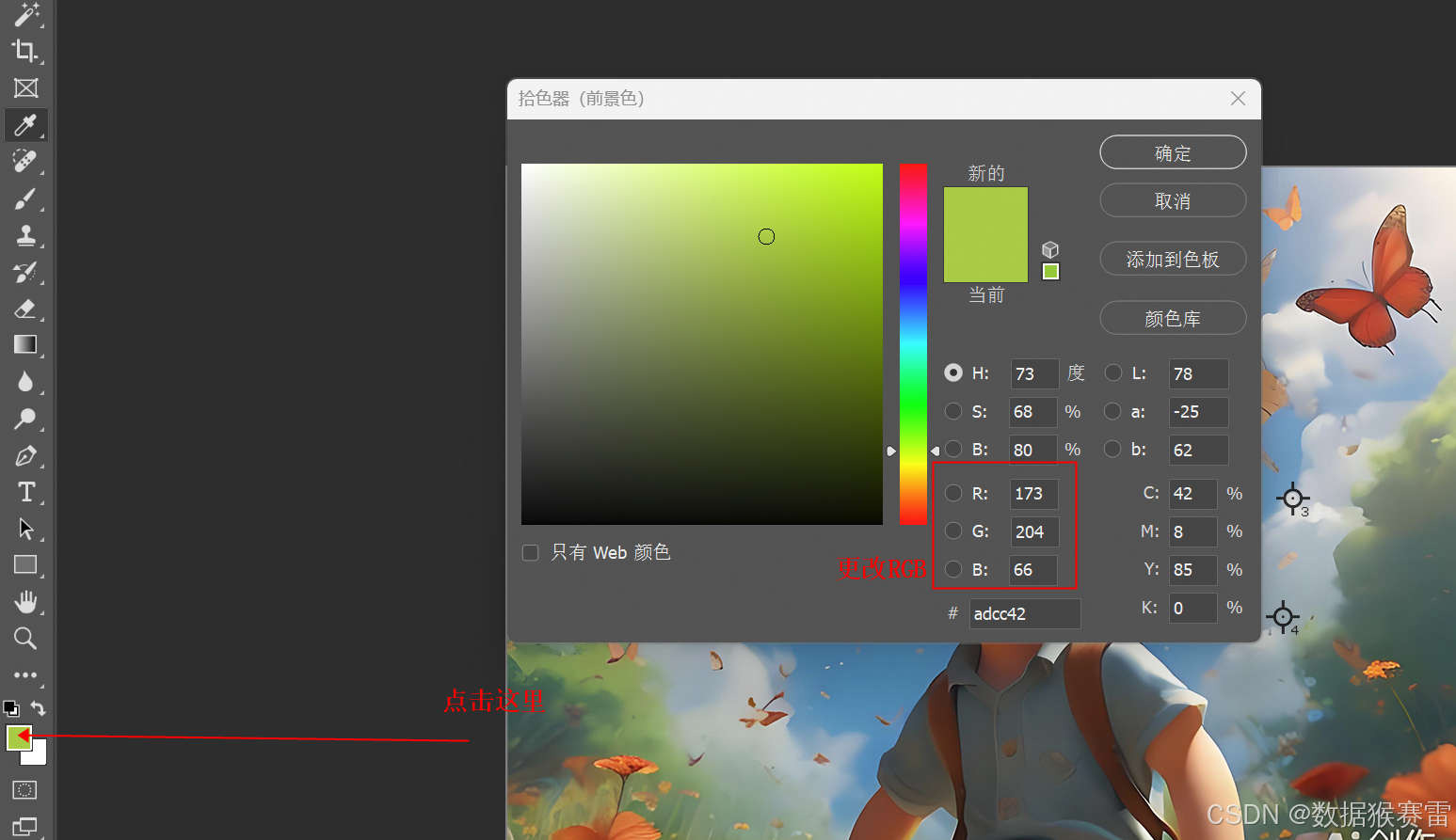1456x840 pixels.
Task: Open the green foreground color swatch
Action: click(18, 737)
